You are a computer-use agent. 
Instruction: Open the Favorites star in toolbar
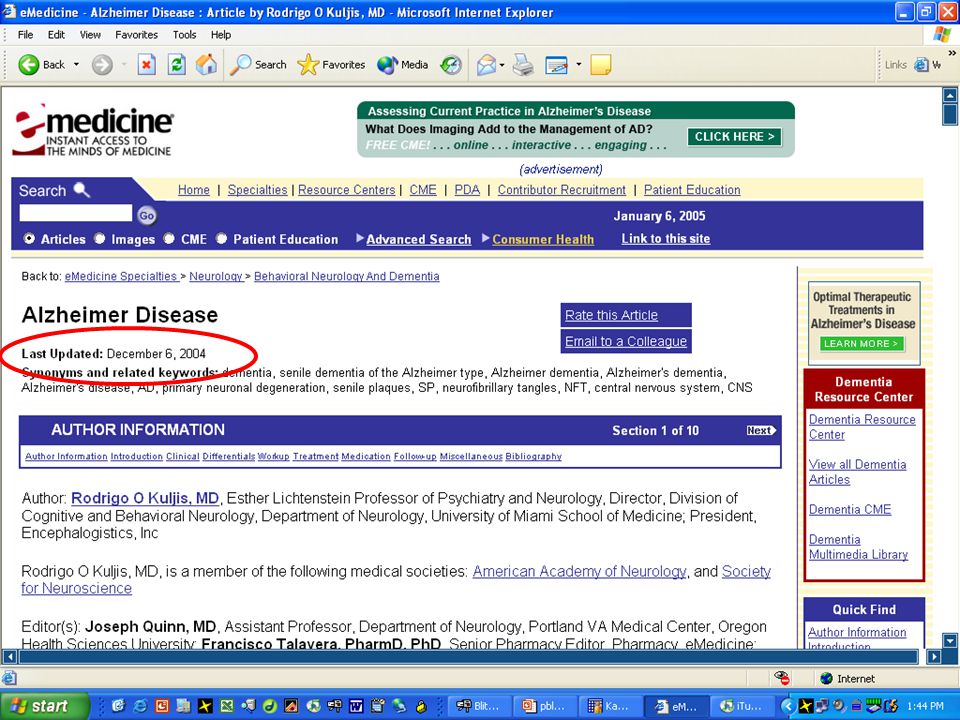[331, 64]
